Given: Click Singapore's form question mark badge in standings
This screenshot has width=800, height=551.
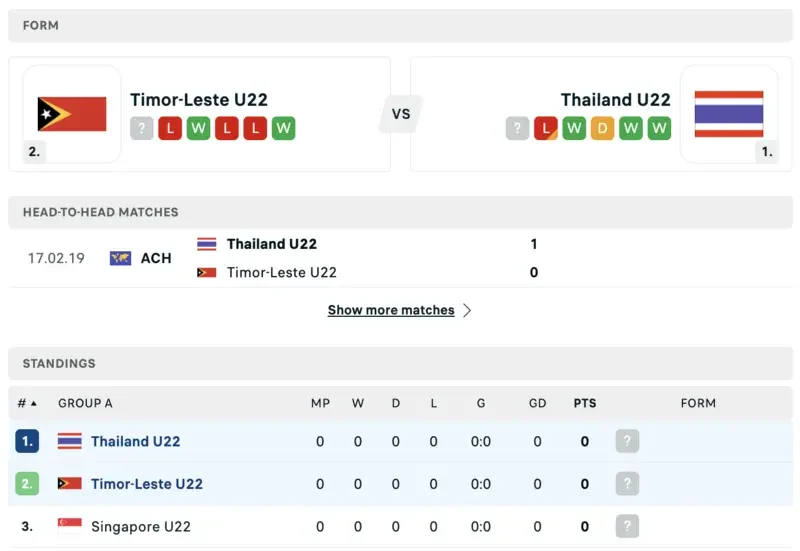Looking at the screenshot, I should pyautogui.click(x=627, y=526).
